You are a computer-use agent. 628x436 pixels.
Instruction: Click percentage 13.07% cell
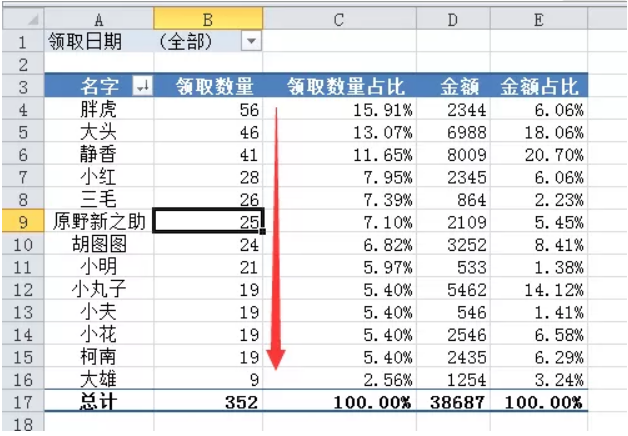pos(339,131)
